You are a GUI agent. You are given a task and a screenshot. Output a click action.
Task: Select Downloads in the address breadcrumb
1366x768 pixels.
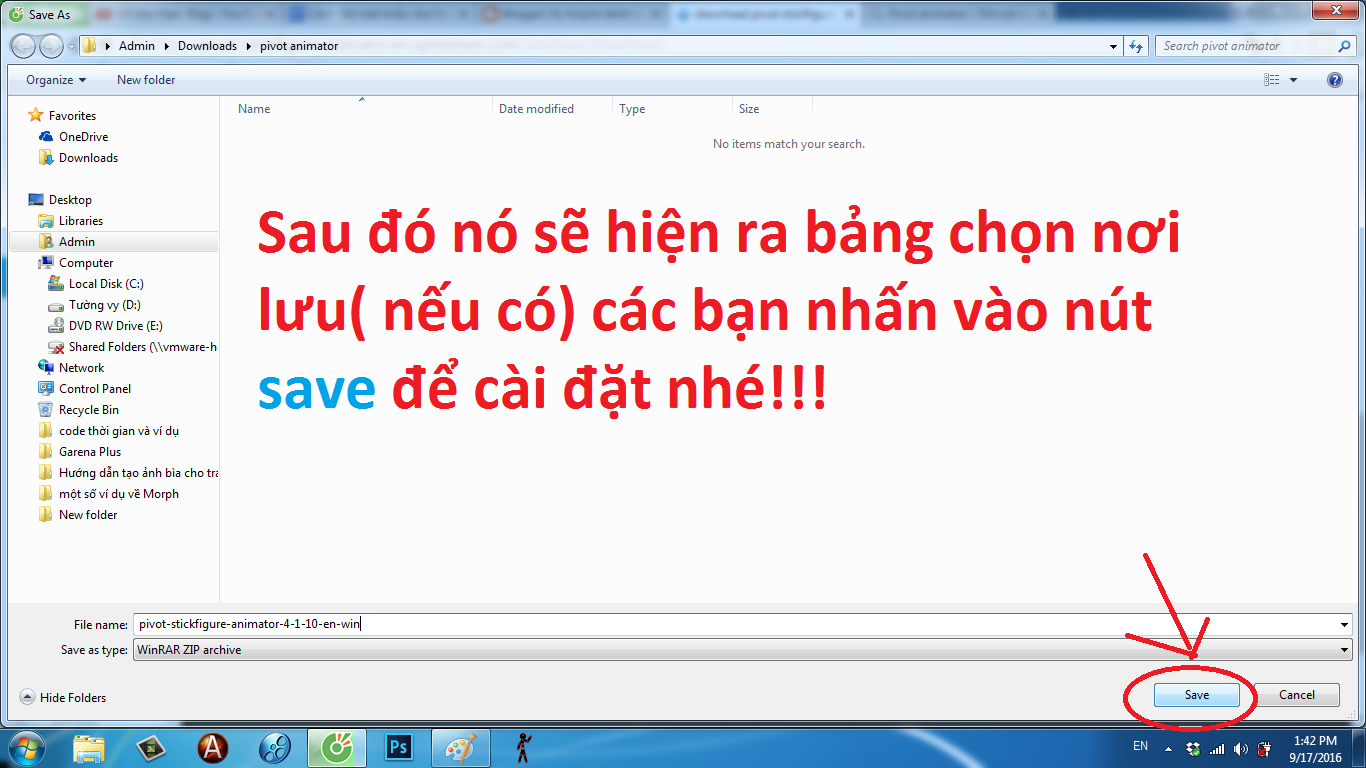(x=207, y=46)
